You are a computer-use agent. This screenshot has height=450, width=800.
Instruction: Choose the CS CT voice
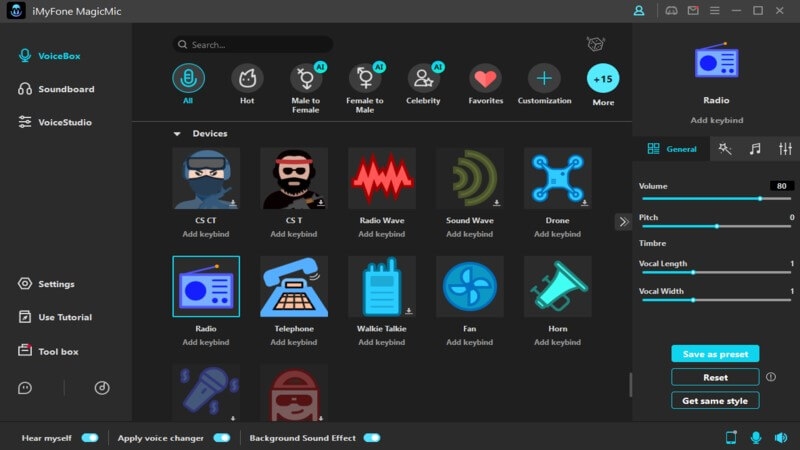point(206,179)
